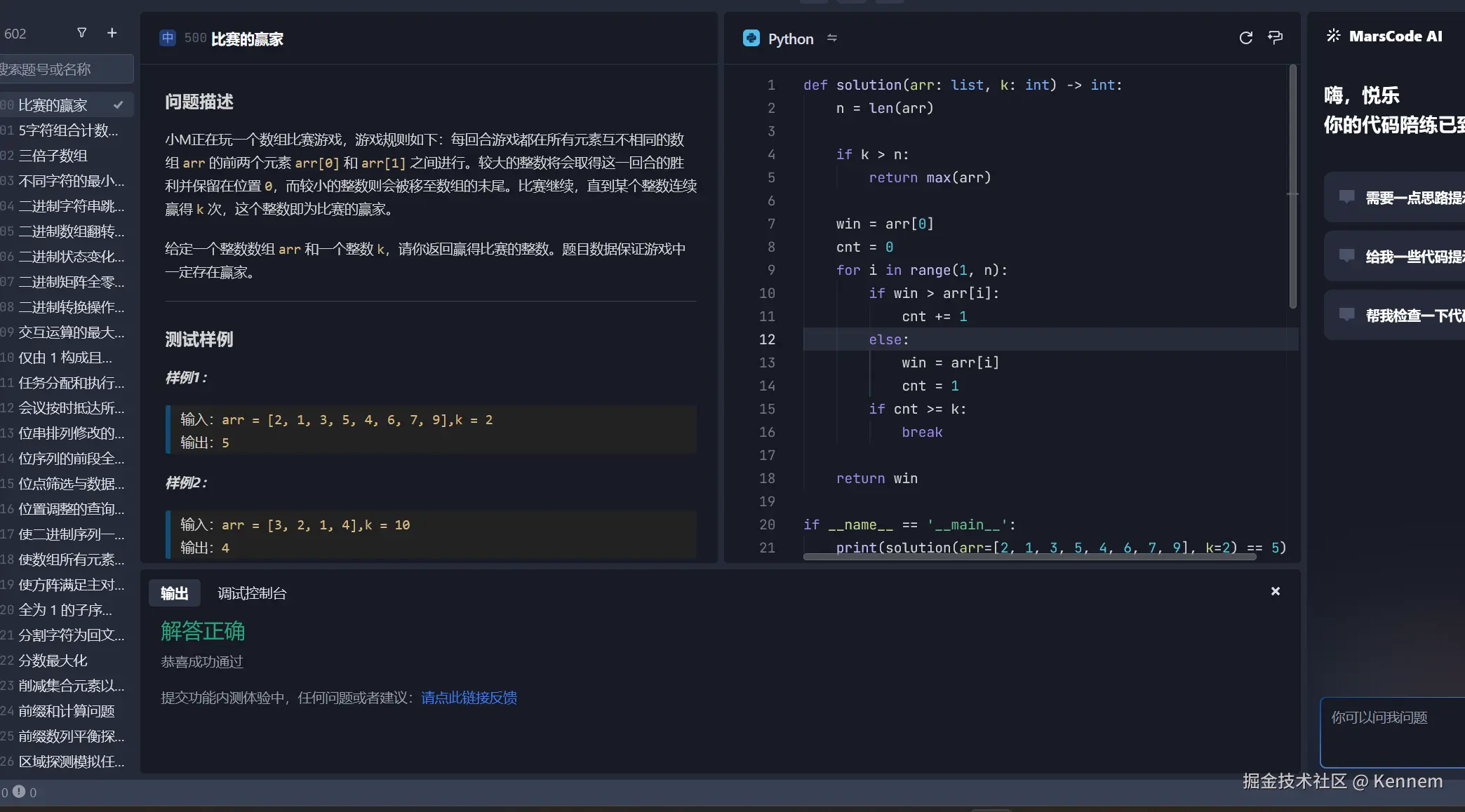Switch to the 调试控制台 tab
Screen dimensions: 1465x812
tap(252, 593)
